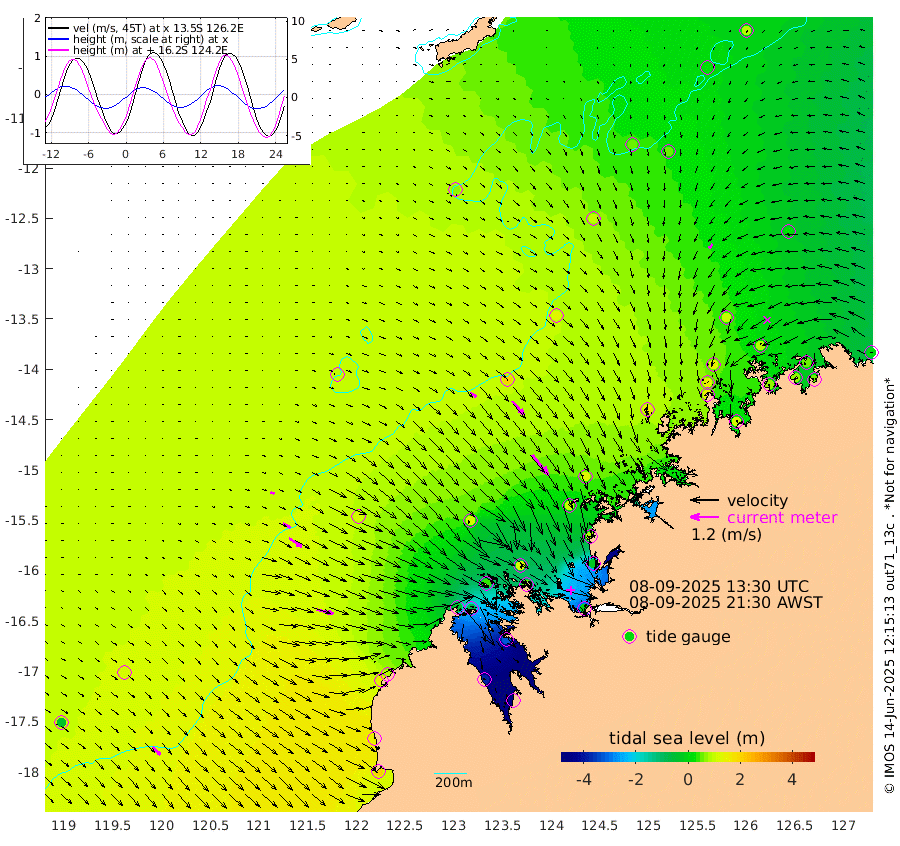Screen dimensions: 900x846
Task: Click the '10' tick on the inset right axis
Action: 298,21
